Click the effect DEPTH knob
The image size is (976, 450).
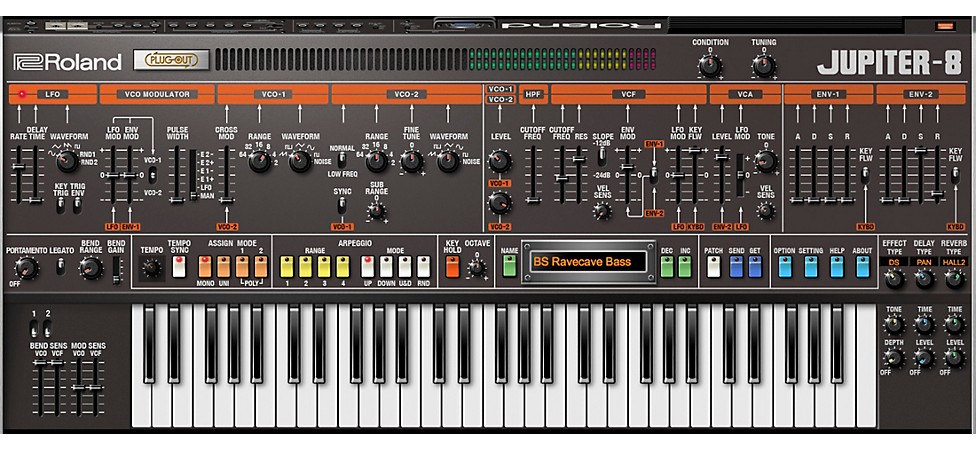(x=894, y=357)
